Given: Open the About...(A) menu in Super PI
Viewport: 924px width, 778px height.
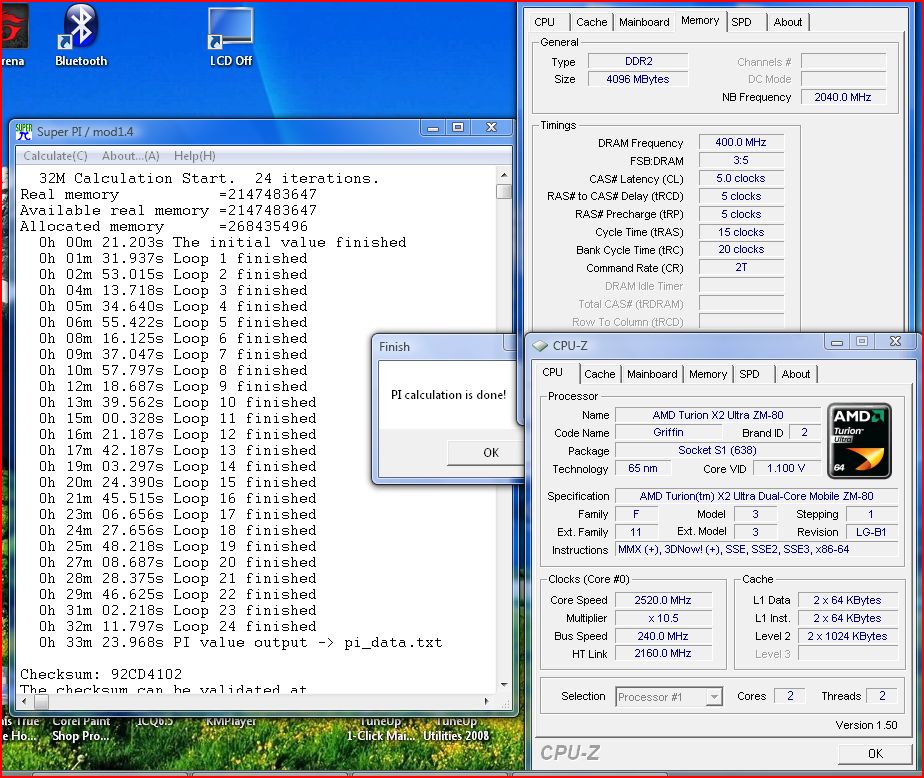Looking at the screenshot, I should point(131,156).
